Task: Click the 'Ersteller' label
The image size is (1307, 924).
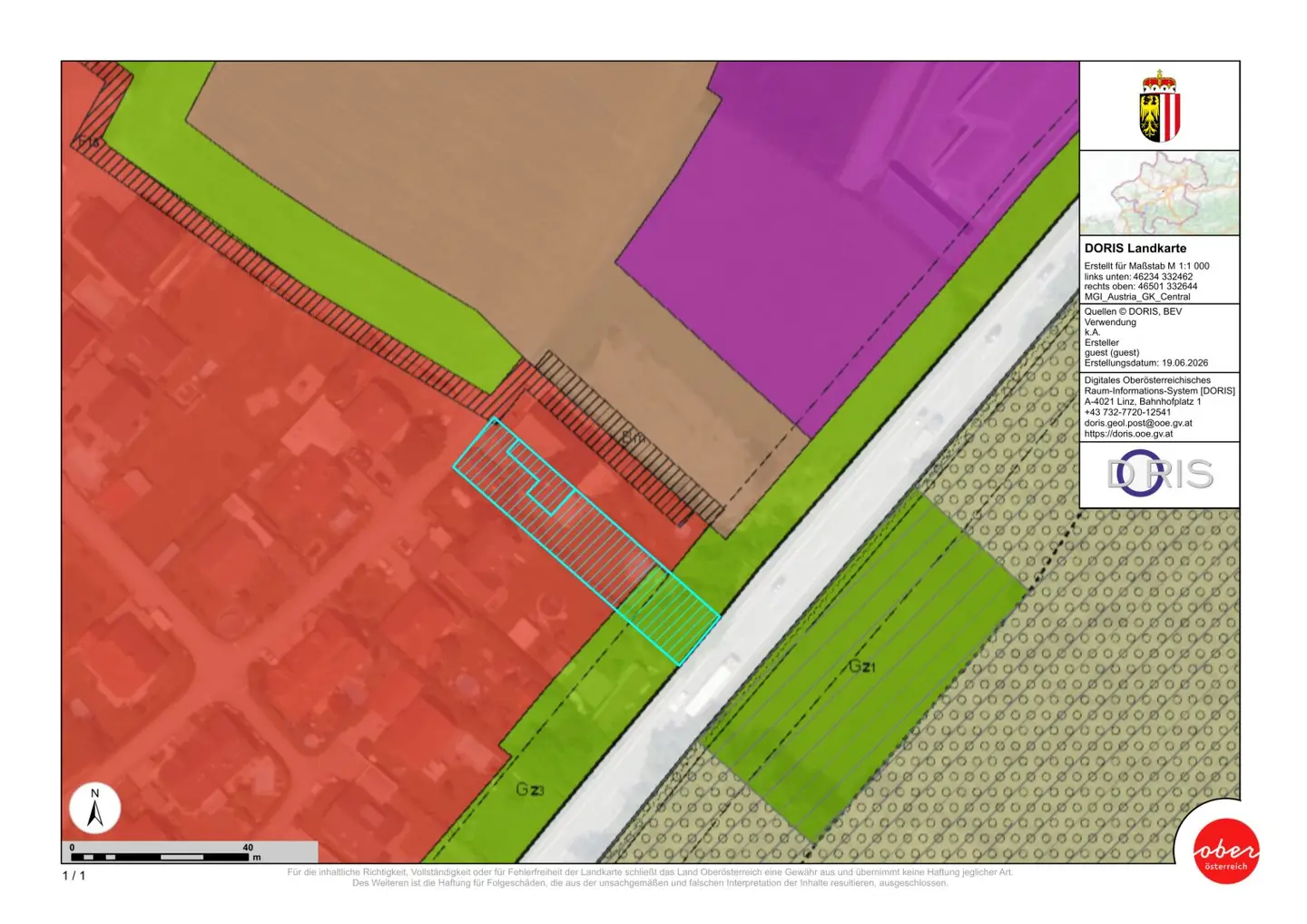Action: click(x=1102, y=343)
